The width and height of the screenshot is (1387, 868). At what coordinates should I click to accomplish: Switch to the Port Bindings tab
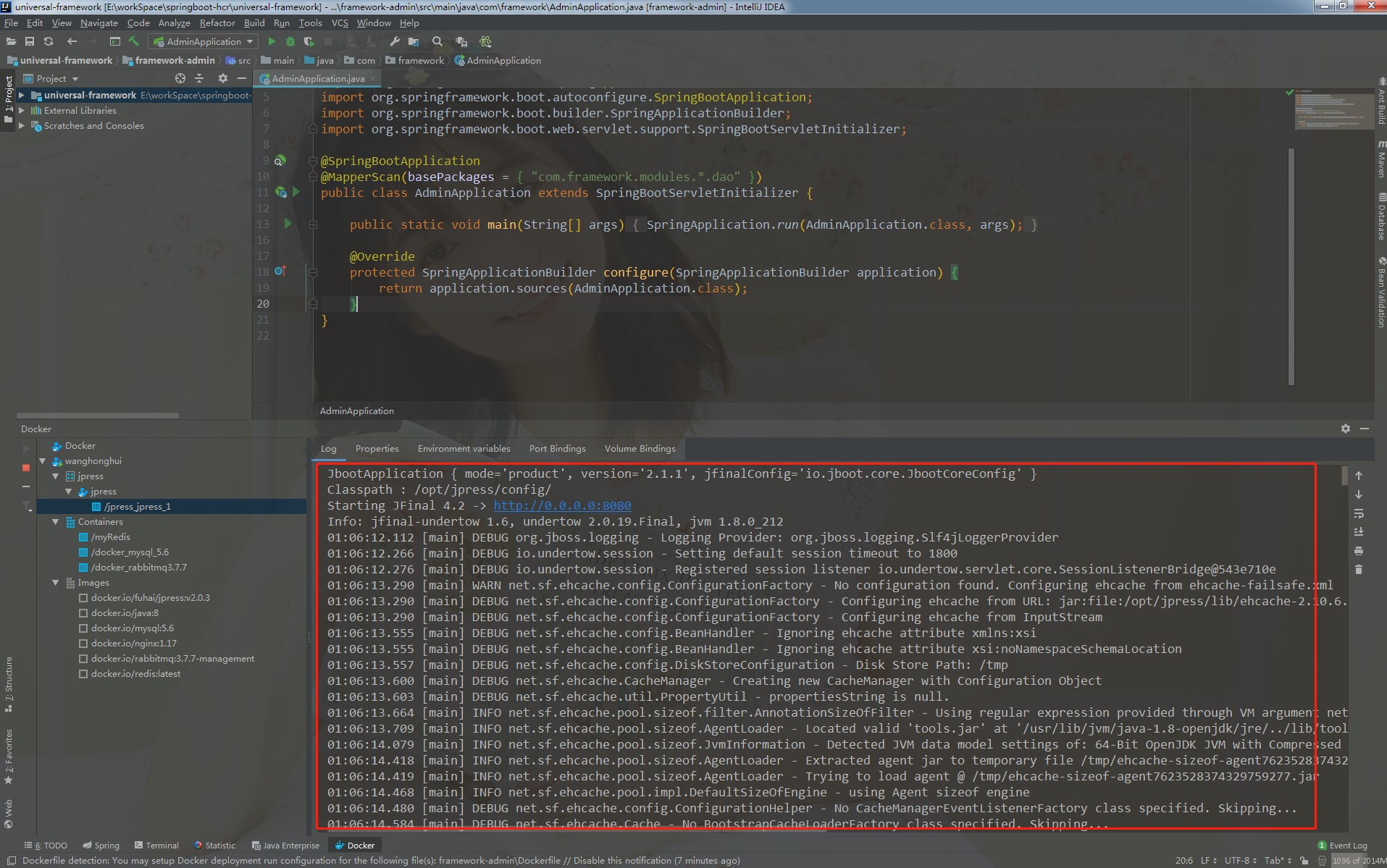pyautogui.click(x=557, y=448)
